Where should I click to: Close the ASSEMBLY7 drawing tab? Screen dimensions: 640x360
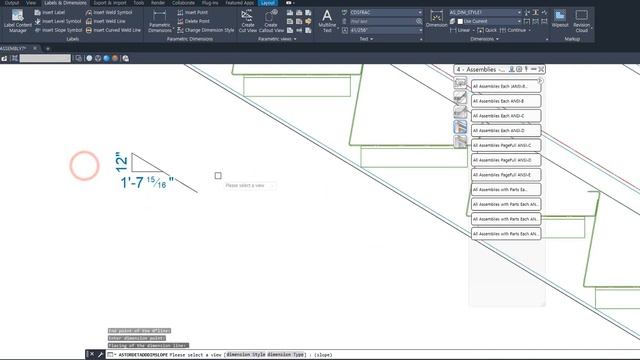pyautogui.click(x=35, y=48)
